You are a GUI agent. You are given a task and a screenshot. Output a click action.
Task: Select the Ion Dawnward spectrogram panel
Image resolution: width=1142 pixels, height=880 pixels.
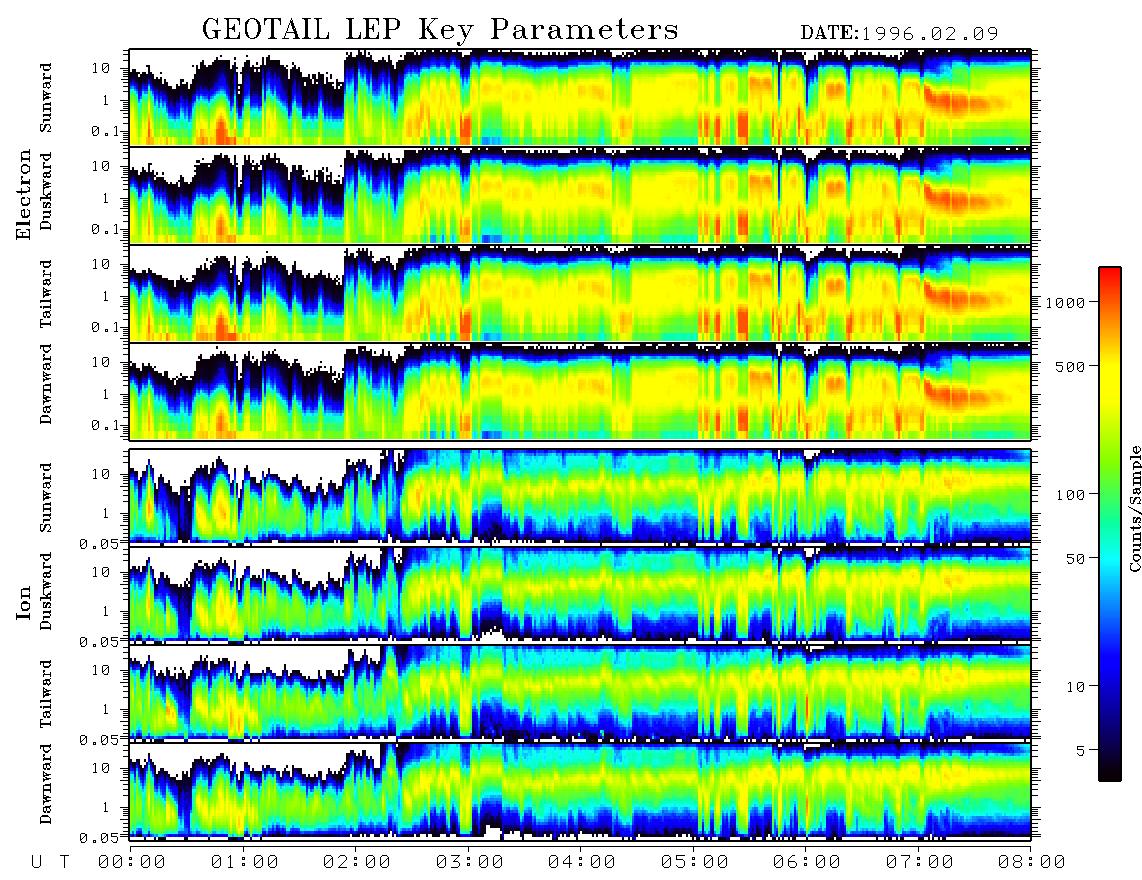pyautogui.click(x=580, y=790)
